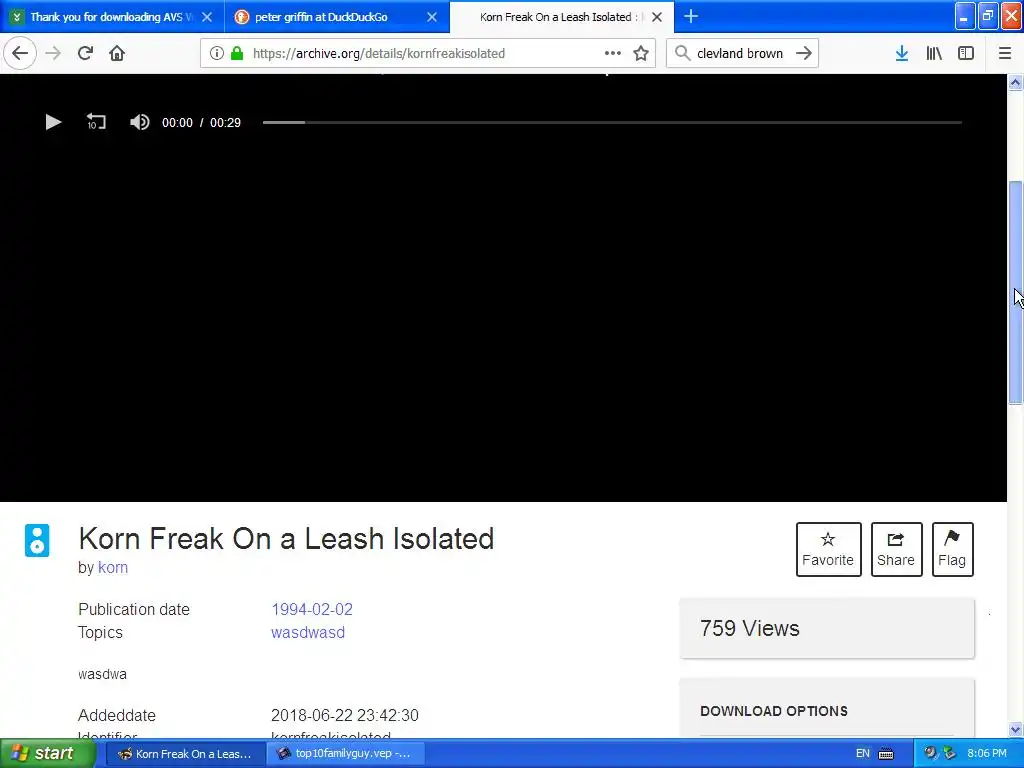Flag this archive item
The image size is (1024, 768).
[952, 549]
